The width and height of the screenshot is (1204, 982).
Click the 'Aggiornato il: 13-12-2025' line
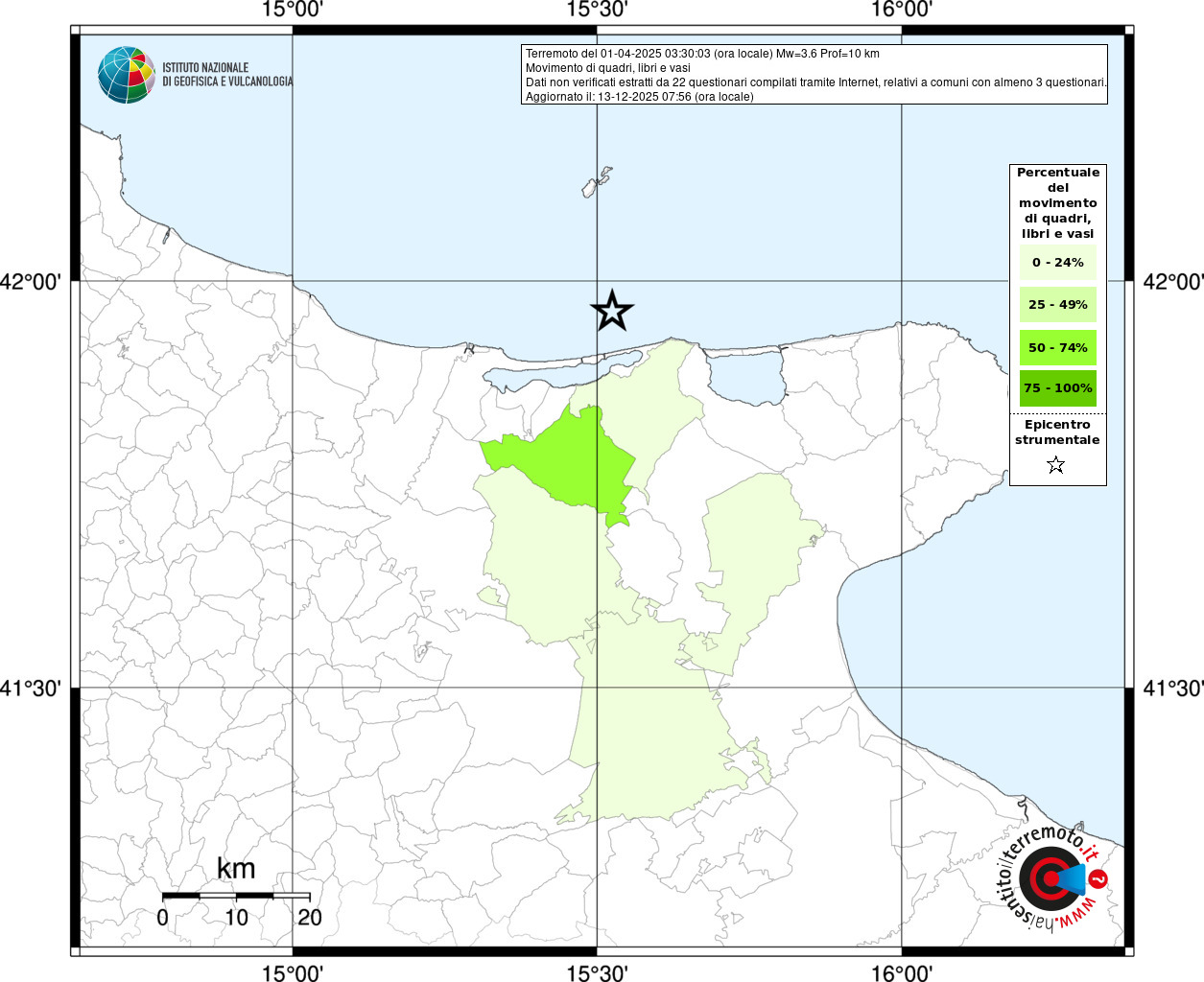tap(639, 97)
